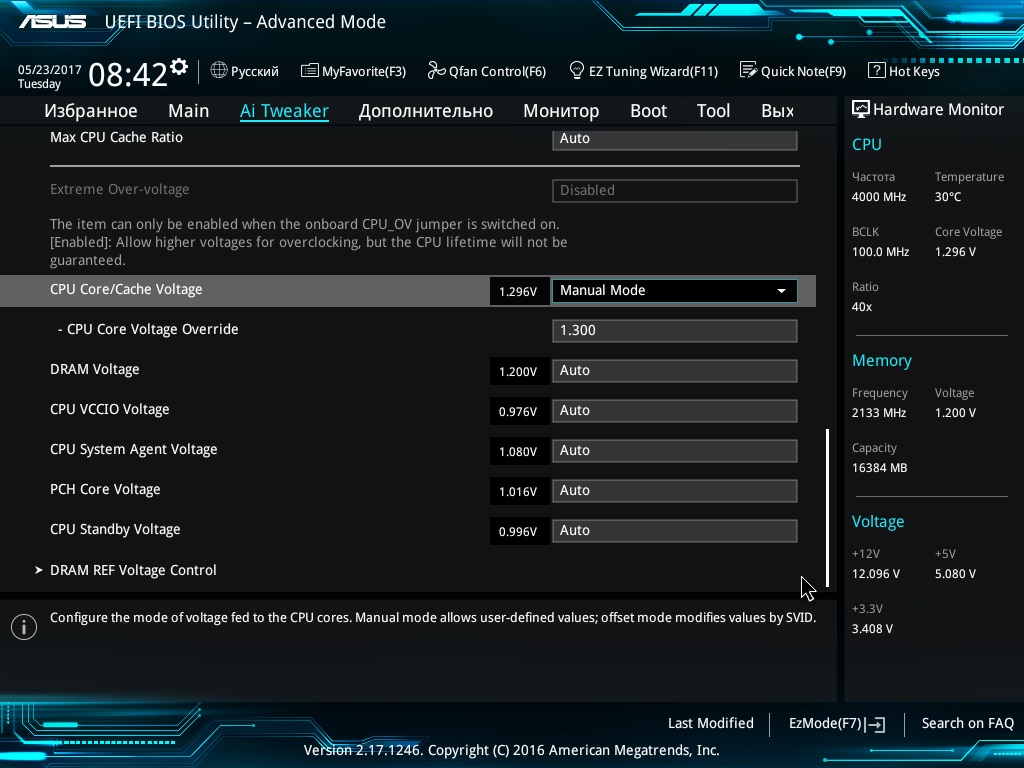Click the clock settings gear icon
The width and height of the screenshot is (1024, 768).
point(178,67)
